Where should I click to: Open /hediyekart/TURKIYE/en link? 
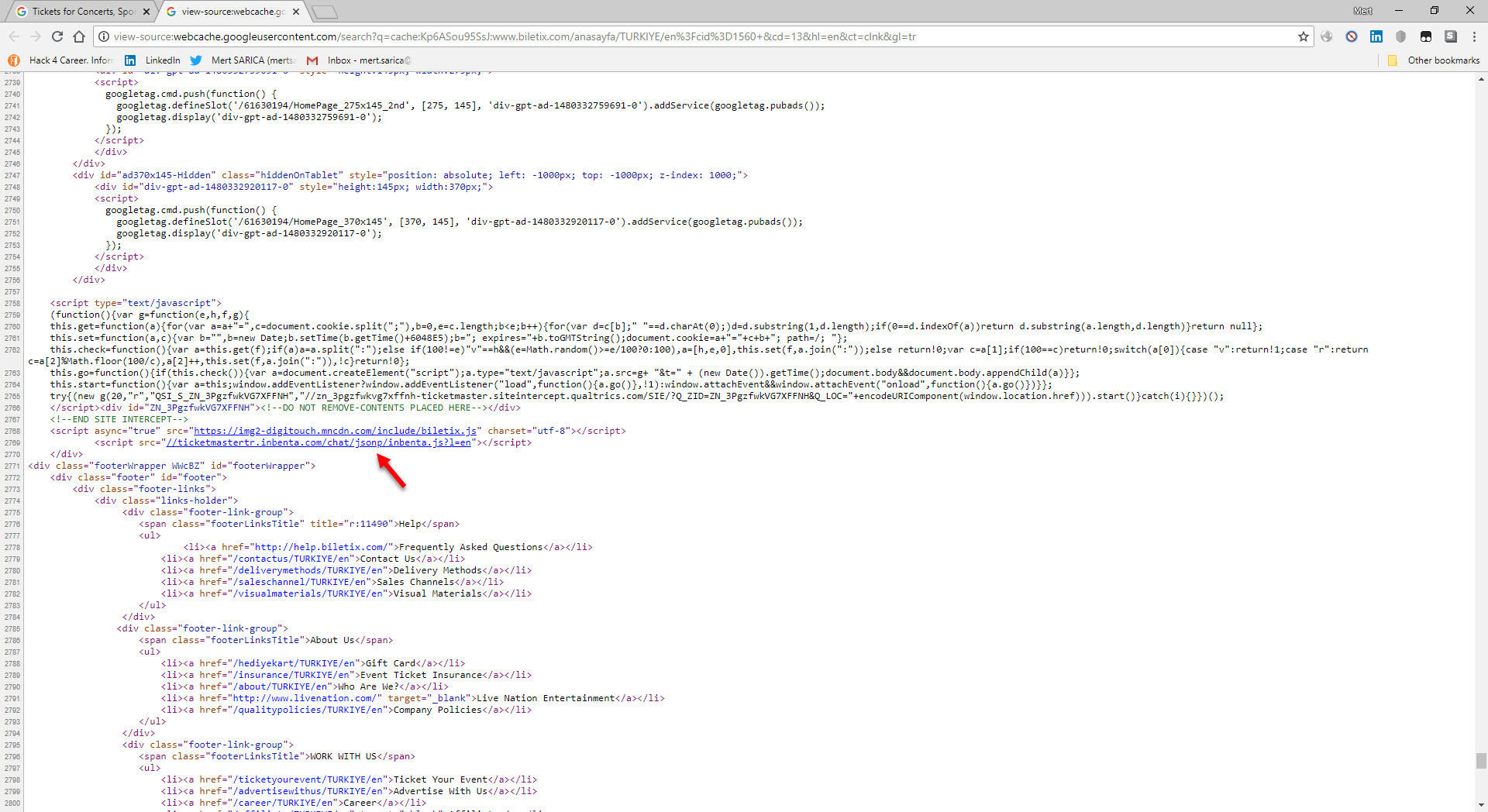(x=296, y=663)
